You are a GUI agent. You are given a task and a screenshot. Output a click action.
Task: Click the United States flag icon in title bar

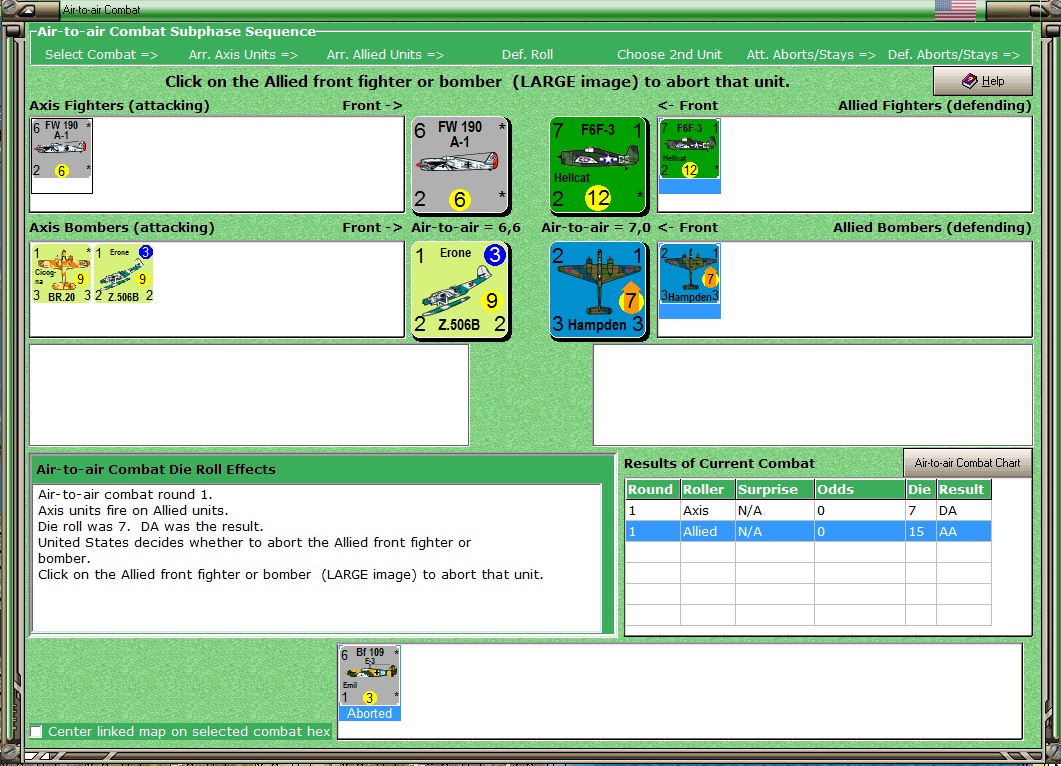pyautogui.click(x=955, y=10)
